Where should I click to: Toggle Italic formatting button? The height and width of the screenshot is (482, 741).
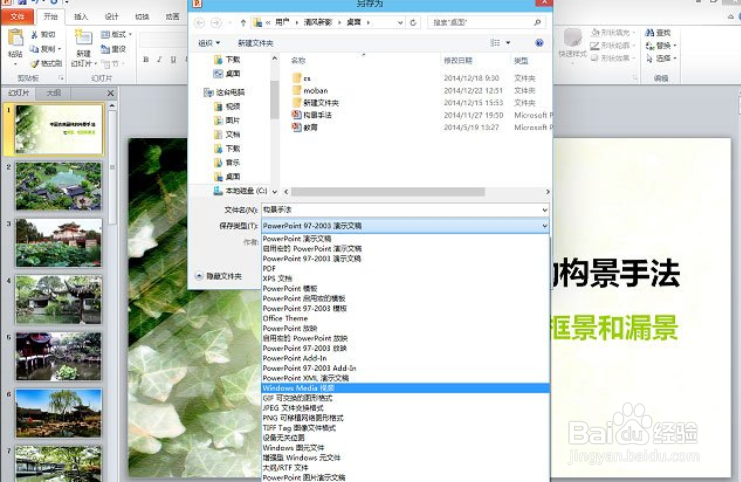click(x=159, y=60)
